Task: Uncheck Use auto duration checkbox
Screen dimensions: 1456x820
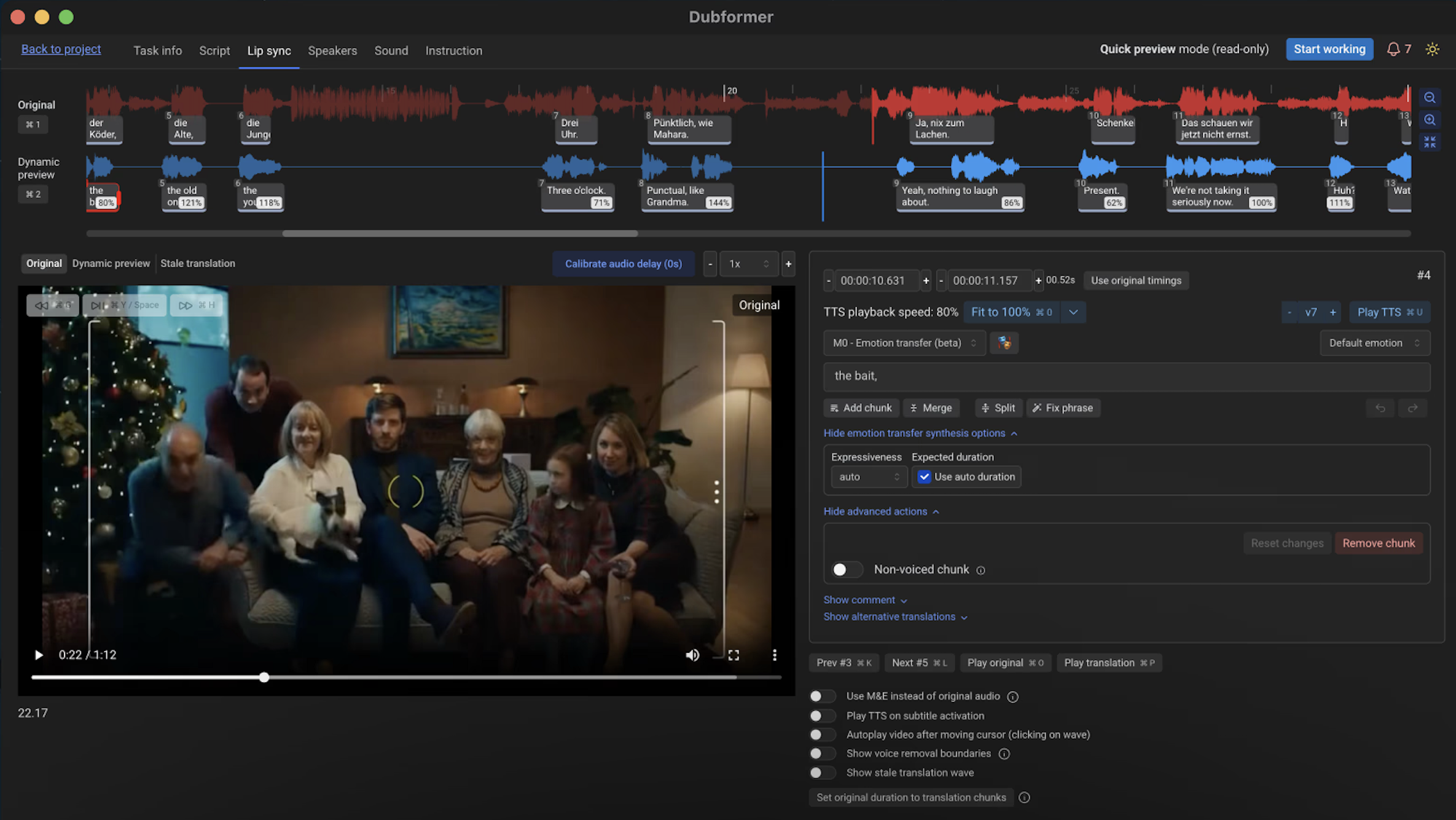Action: [x=924, y=477]
